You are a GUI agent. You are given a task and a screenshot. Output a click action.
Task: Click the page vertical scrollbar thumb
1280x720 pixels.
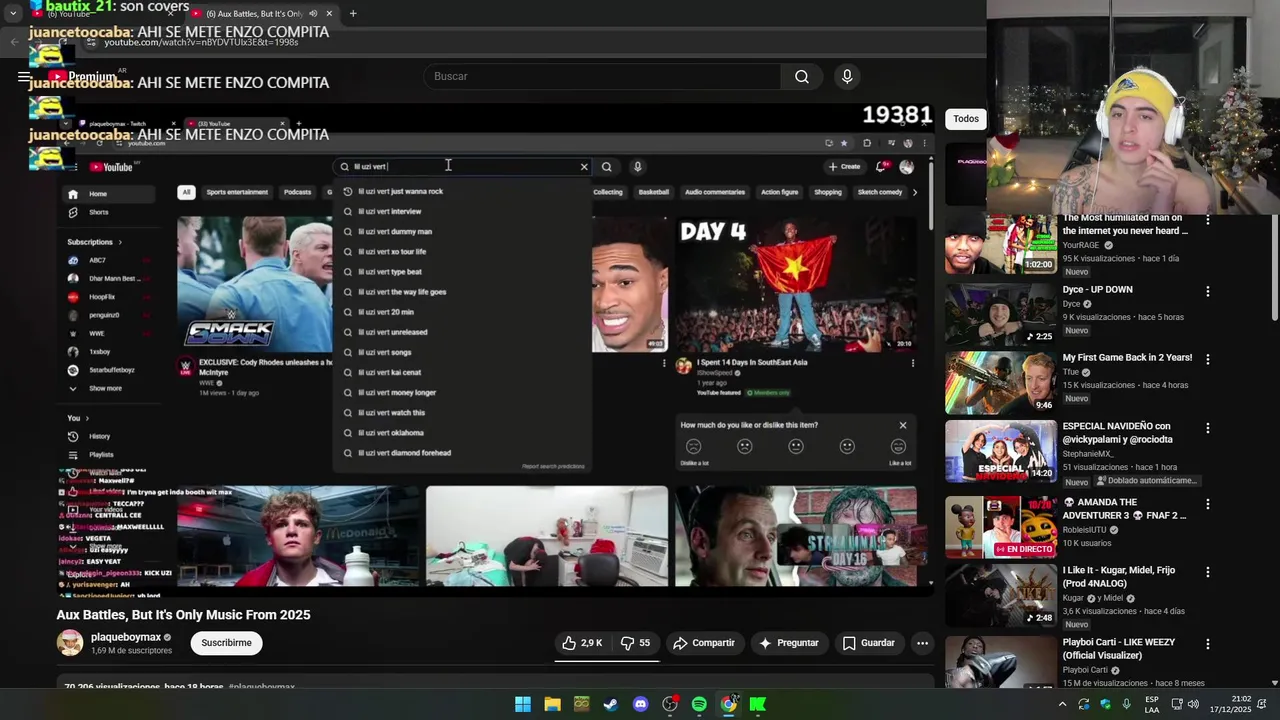(x=1275, y=270)
